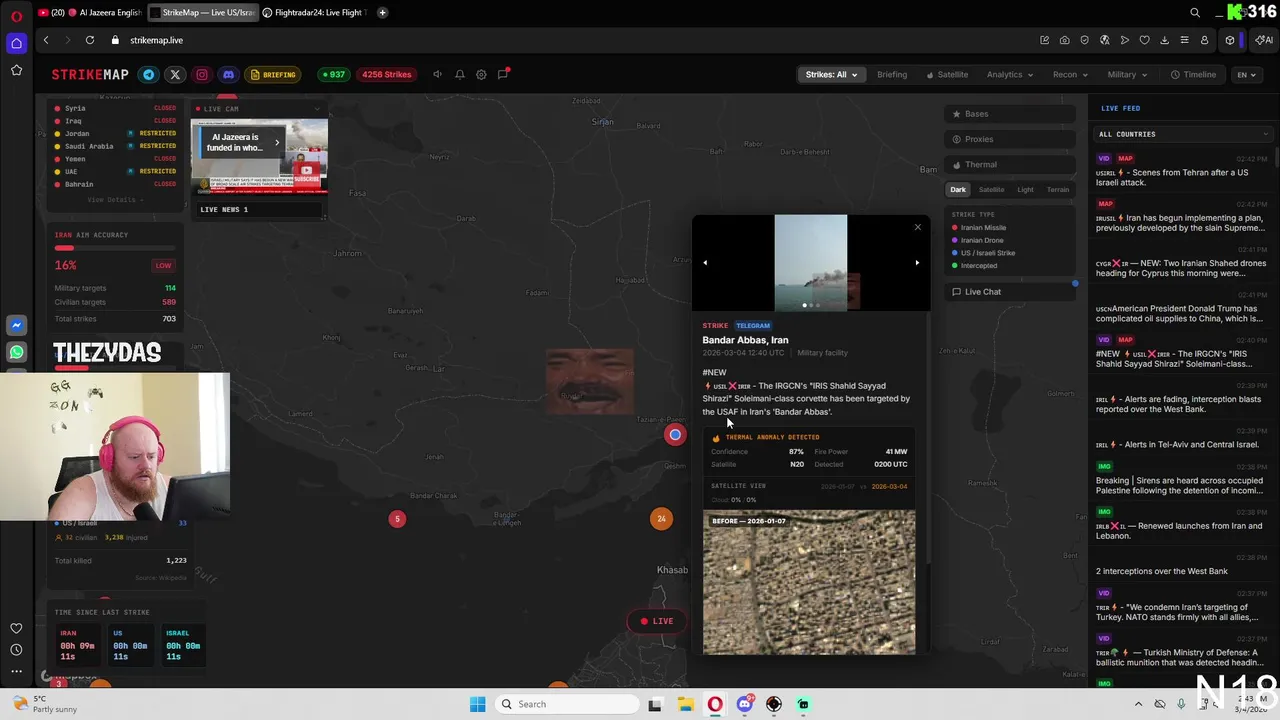
Task: Show previous image in strike popup
Action: coord(705,263)
